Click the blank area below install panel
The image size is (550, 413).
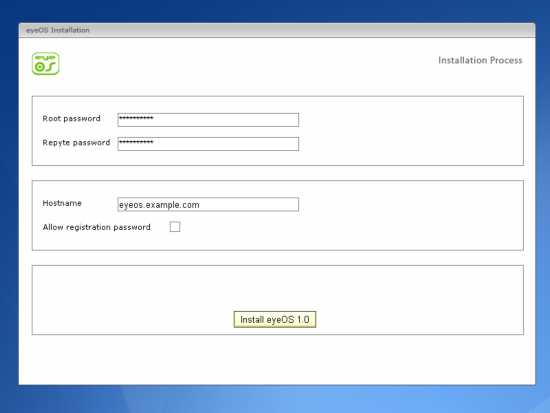pos(277,360)
